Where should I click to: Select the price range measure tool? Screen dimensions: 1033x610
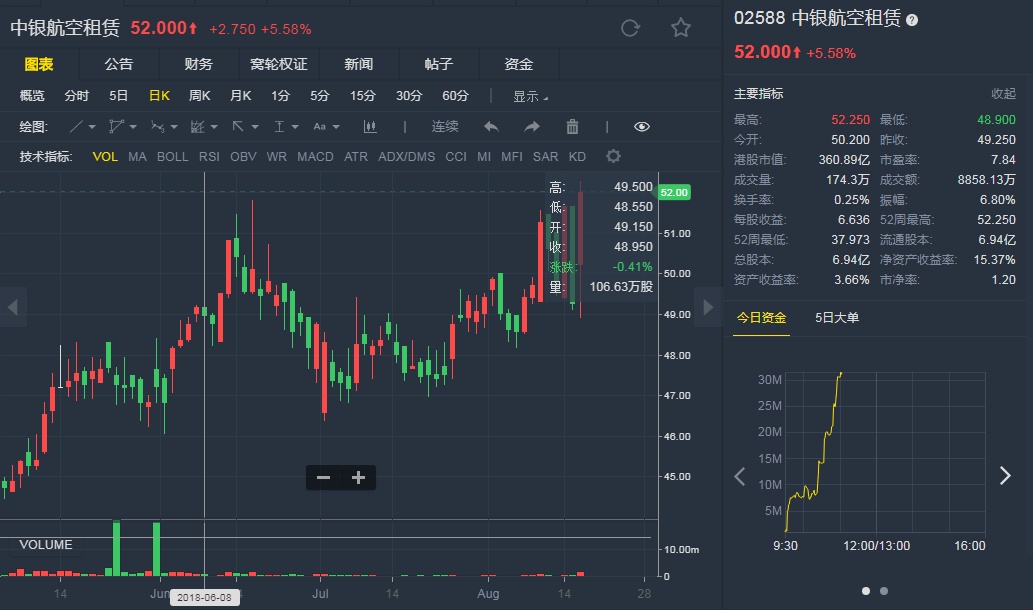[x=279, y=126]
